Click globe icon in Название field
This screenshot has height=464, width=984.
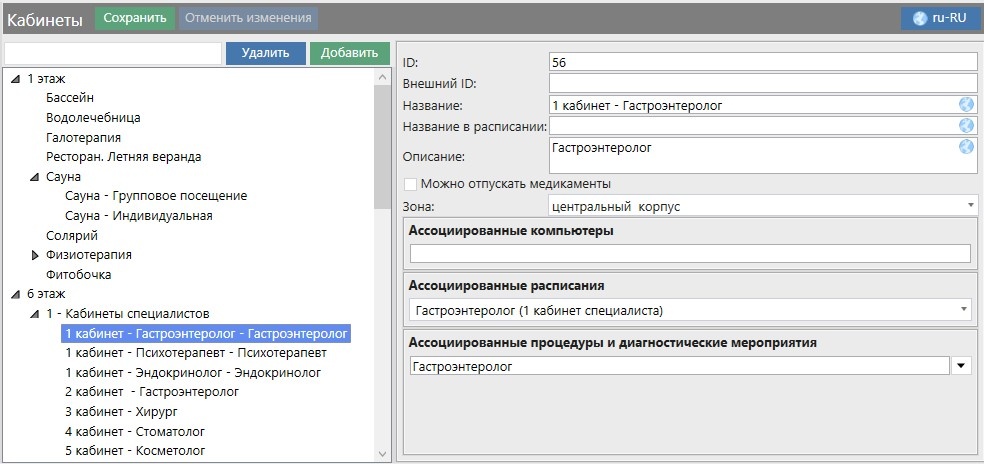(966, 105)
